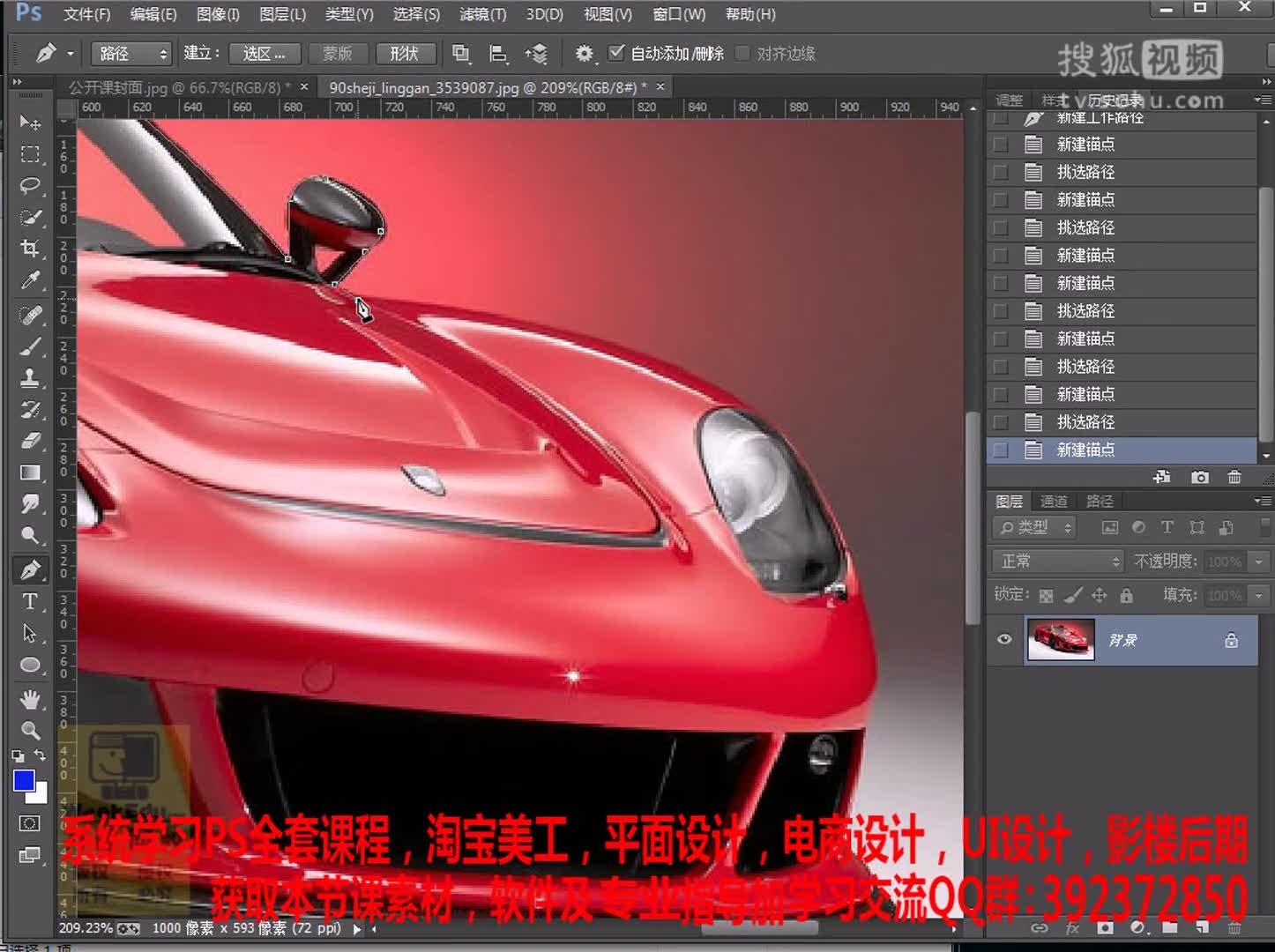The height and width of the screenshot is (952, 1275).
Task: Toggle Quick Mask mode
Action: [x=30, y=823]
